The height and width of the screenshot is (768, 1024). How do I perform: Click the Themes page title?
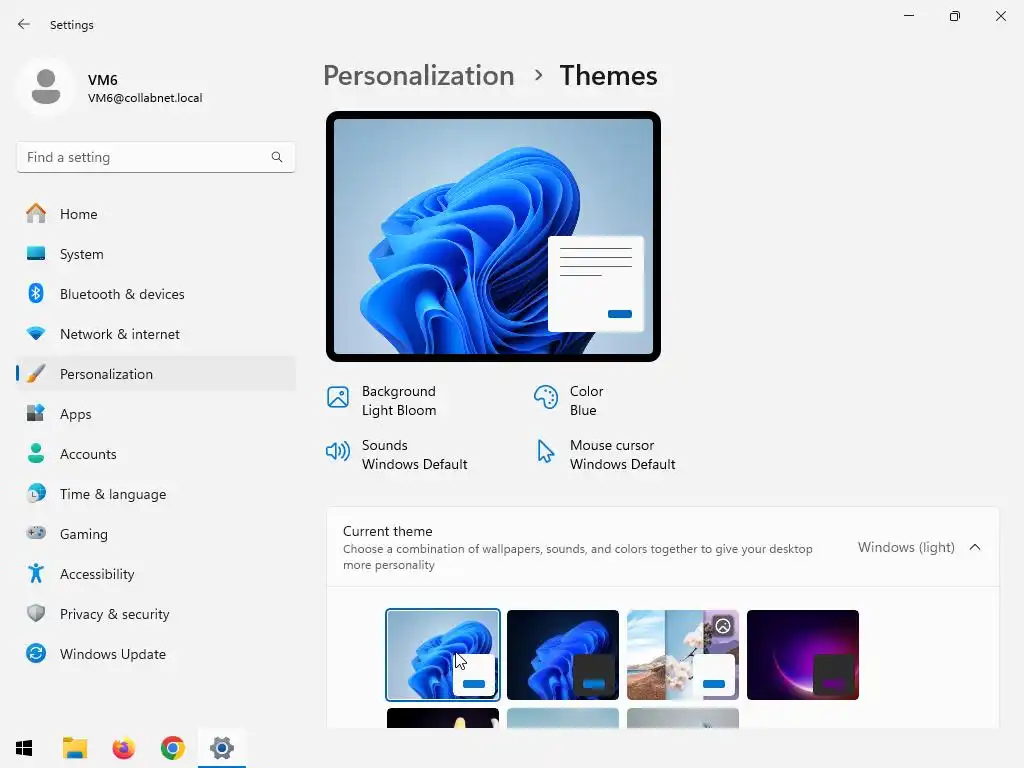tap(608, 76)
